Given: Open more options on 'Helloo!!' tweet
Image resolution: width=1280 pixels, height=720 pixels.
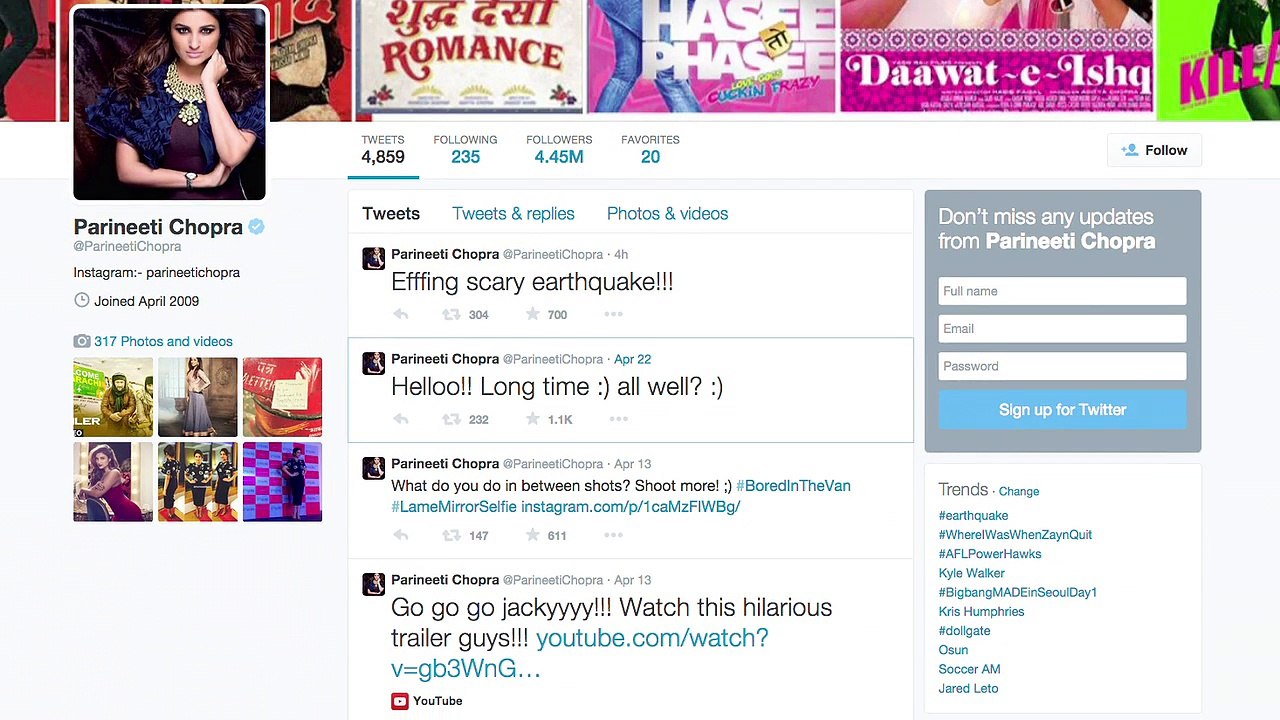Looking at the screenshot, I should point(618,420).
